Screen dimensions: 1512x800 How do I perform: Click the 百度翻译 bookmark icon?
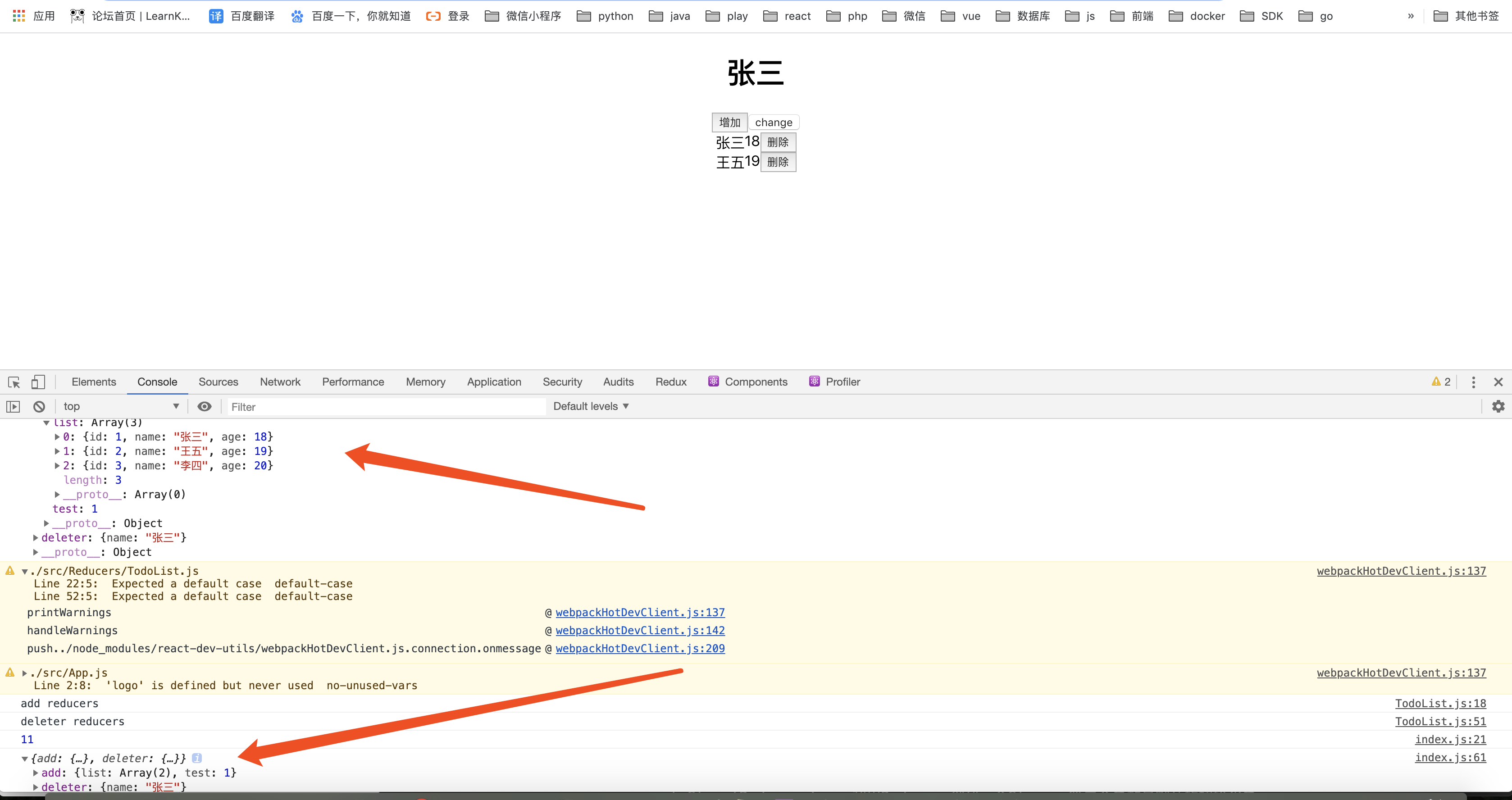pyautogui.click(x=216, y=16)
